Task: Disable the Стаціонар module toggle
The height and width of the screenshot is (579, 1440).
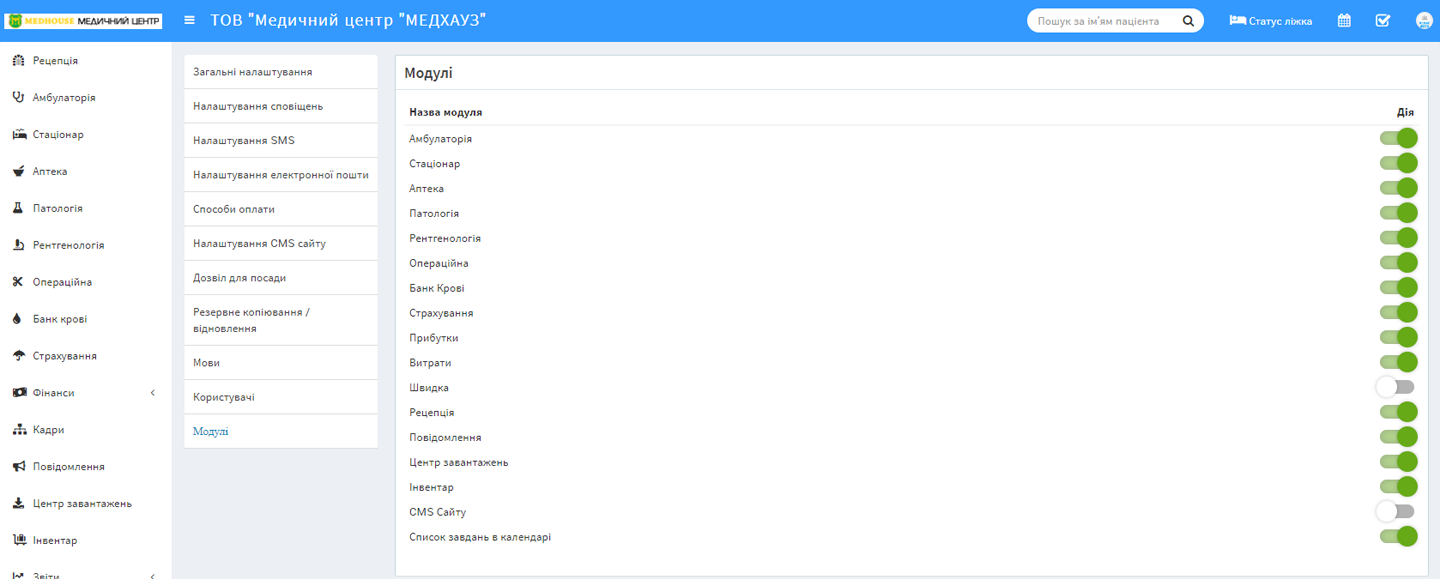Action: coord(1398,163)
